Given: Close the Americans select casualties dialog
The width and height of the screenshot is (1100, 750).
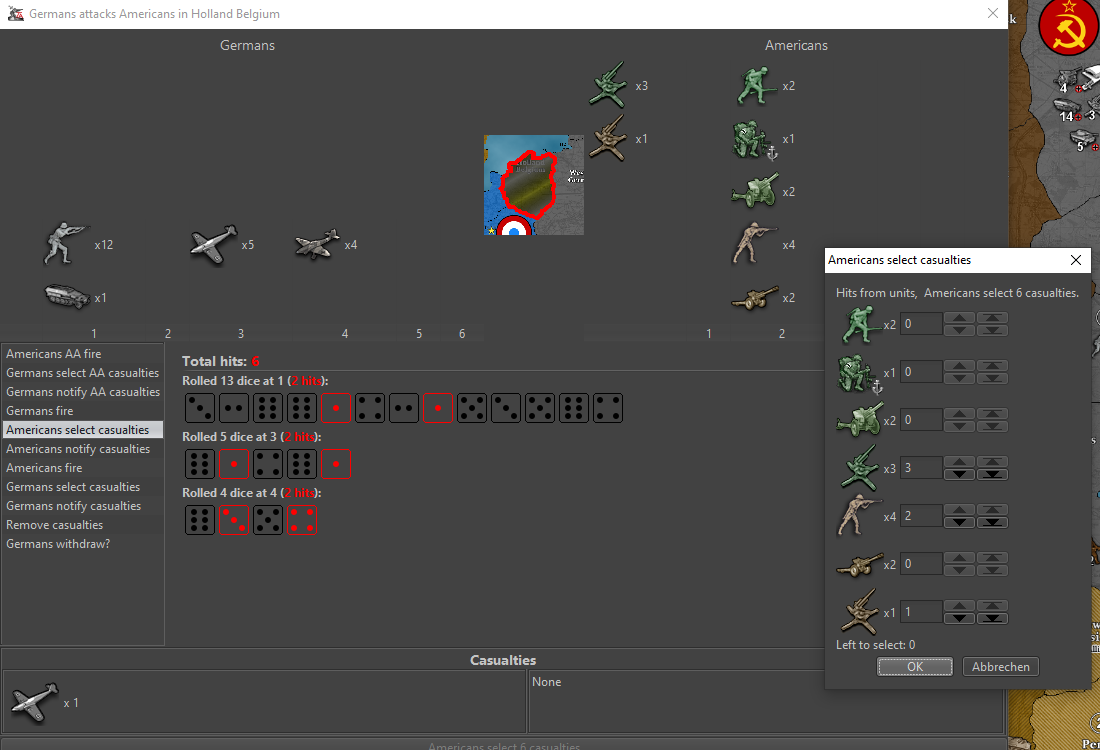Looking at the screenshot, I should 1076,260.
